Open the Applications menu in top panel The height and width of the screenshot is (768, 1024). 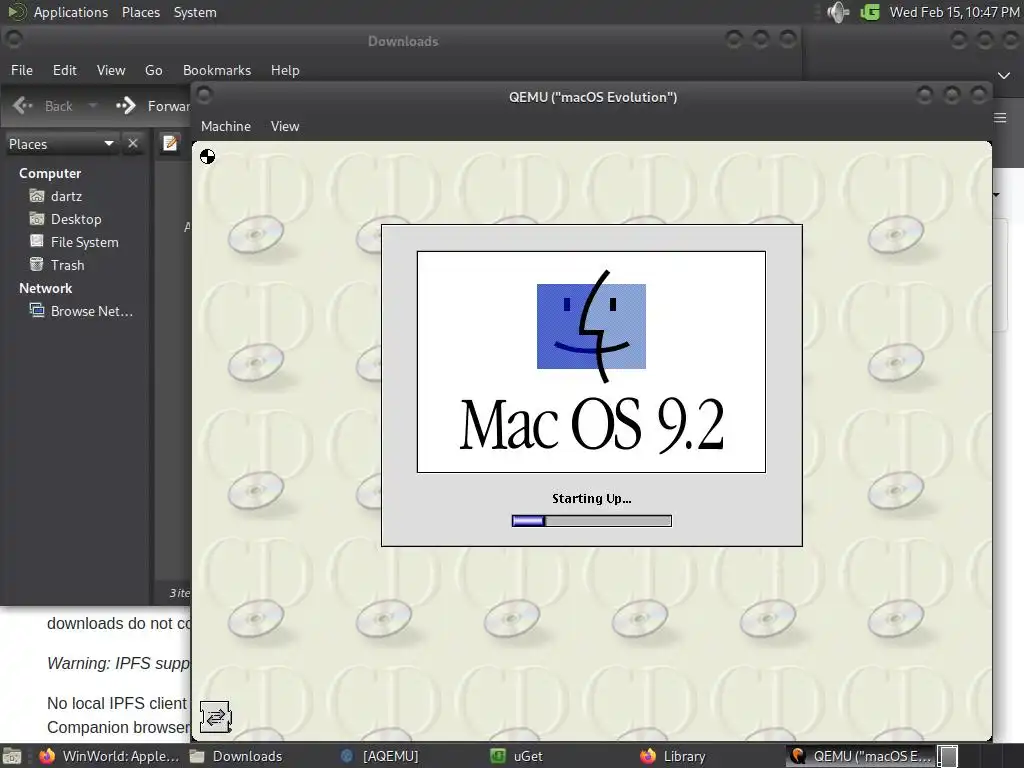tap(71, 12)
